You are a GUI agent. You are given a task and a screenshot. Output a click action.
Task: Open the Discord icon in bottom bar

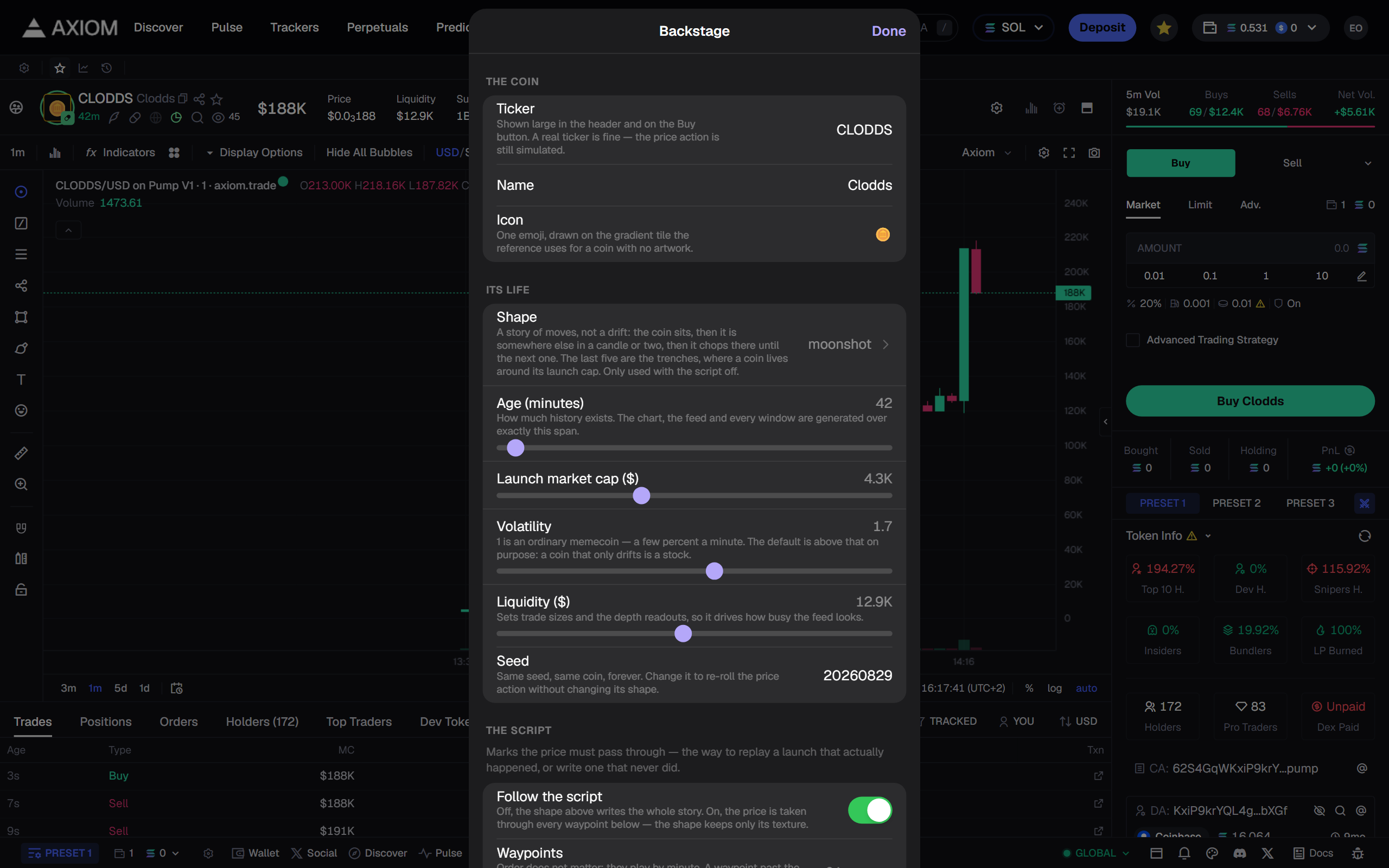1239,853
